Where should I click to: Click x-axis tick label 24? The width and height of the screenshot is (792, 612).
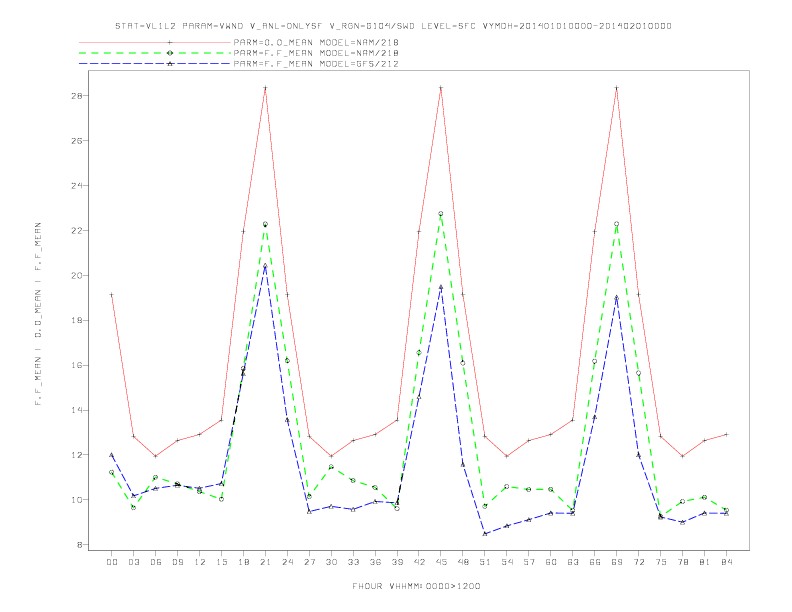tap(287, 562)
